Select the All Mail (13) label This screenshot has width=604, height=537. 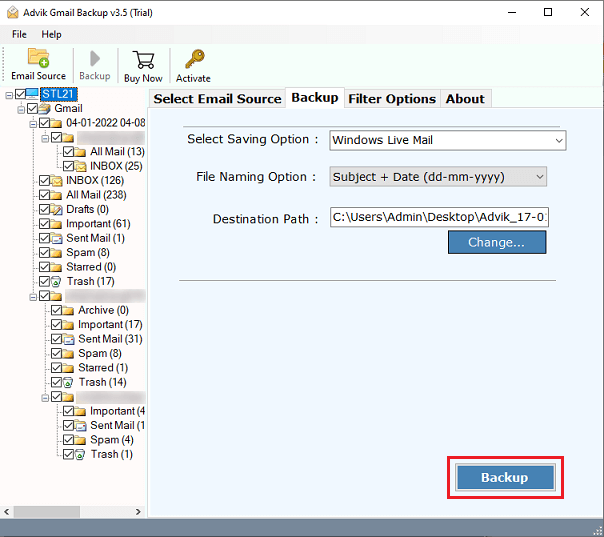click(117, 152)
